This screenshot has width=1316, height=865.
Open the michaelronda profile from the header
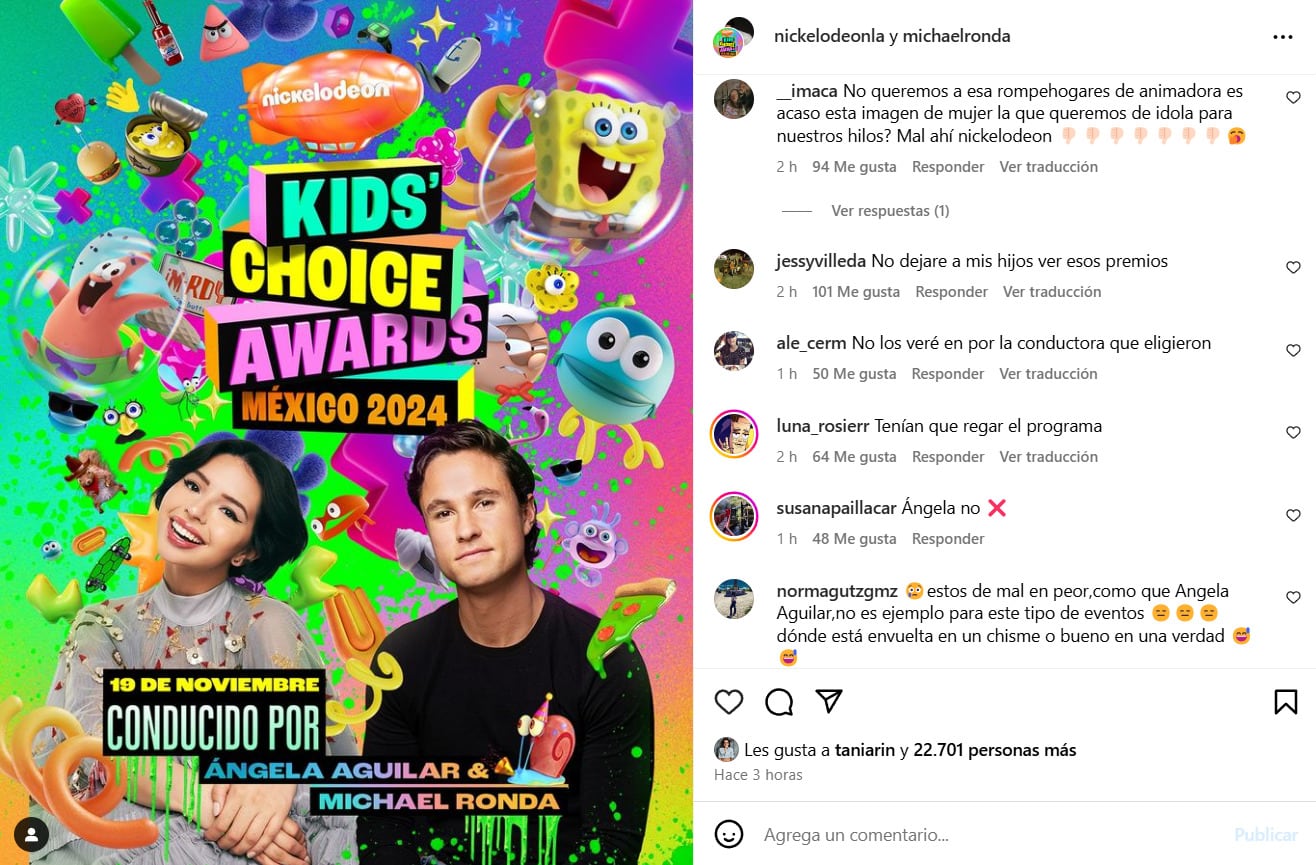pos(956,36)
